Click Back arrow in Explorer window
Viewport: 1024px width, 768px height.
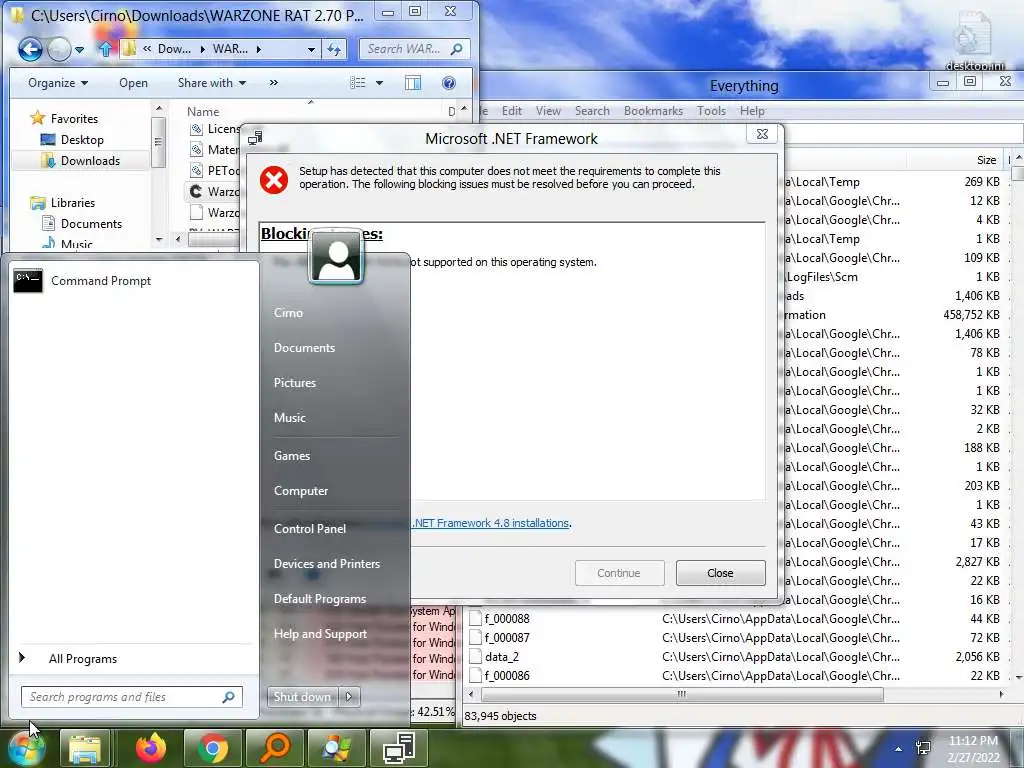pyautogui.click(x=30, y=49)
